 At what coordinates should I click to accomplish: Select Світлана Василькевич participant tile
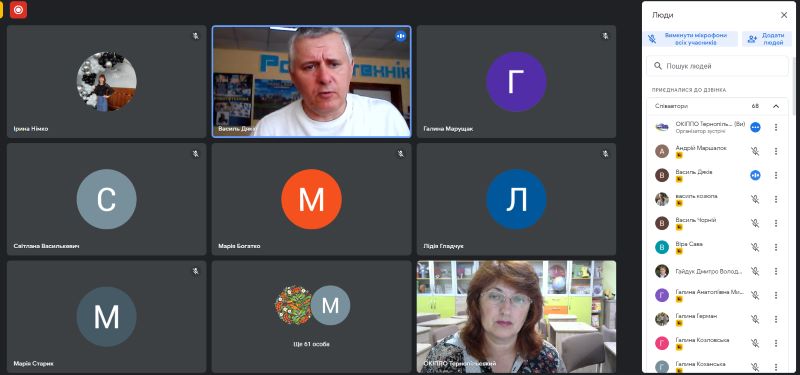[107, 199]
